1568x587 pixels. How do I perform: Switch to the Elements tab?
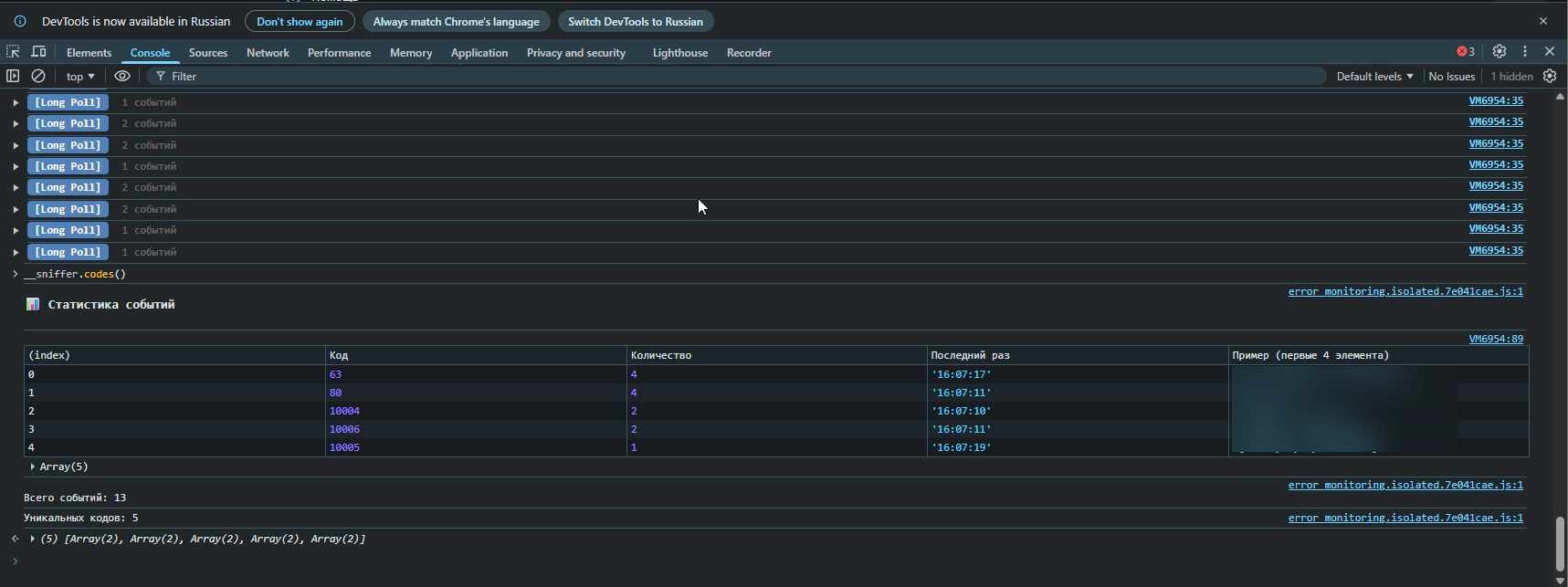pyautogui.click(x=89, y=52)
